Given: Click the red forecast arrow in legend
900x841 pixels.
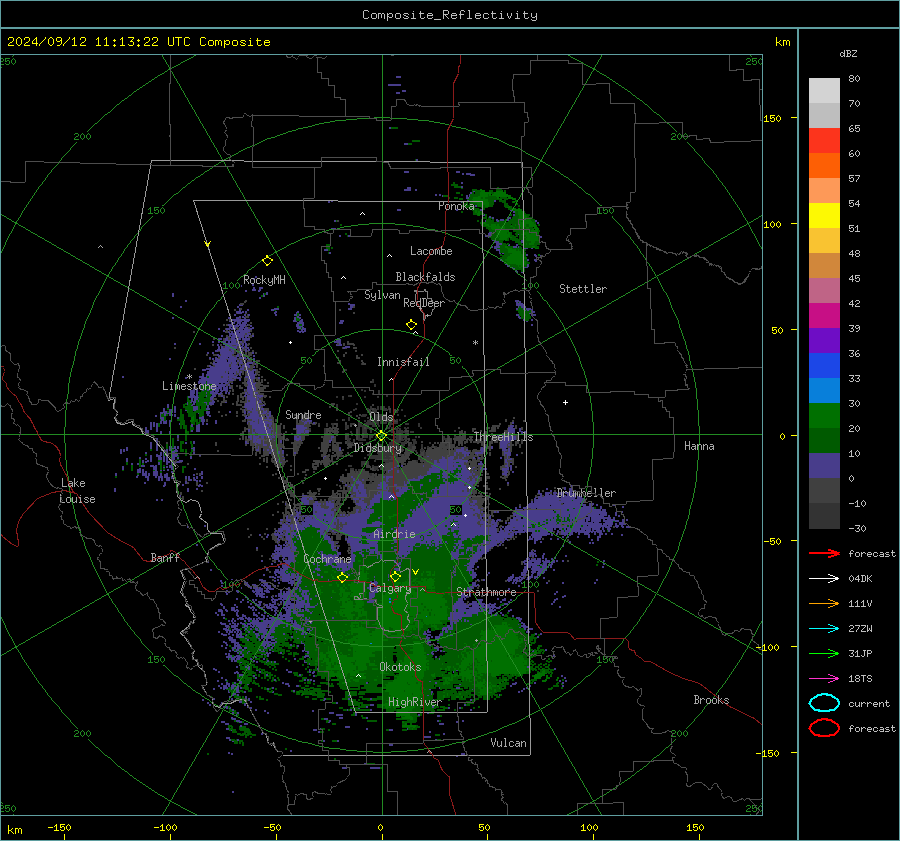Looking at the screenshot, I should click(x=824, y=553).
